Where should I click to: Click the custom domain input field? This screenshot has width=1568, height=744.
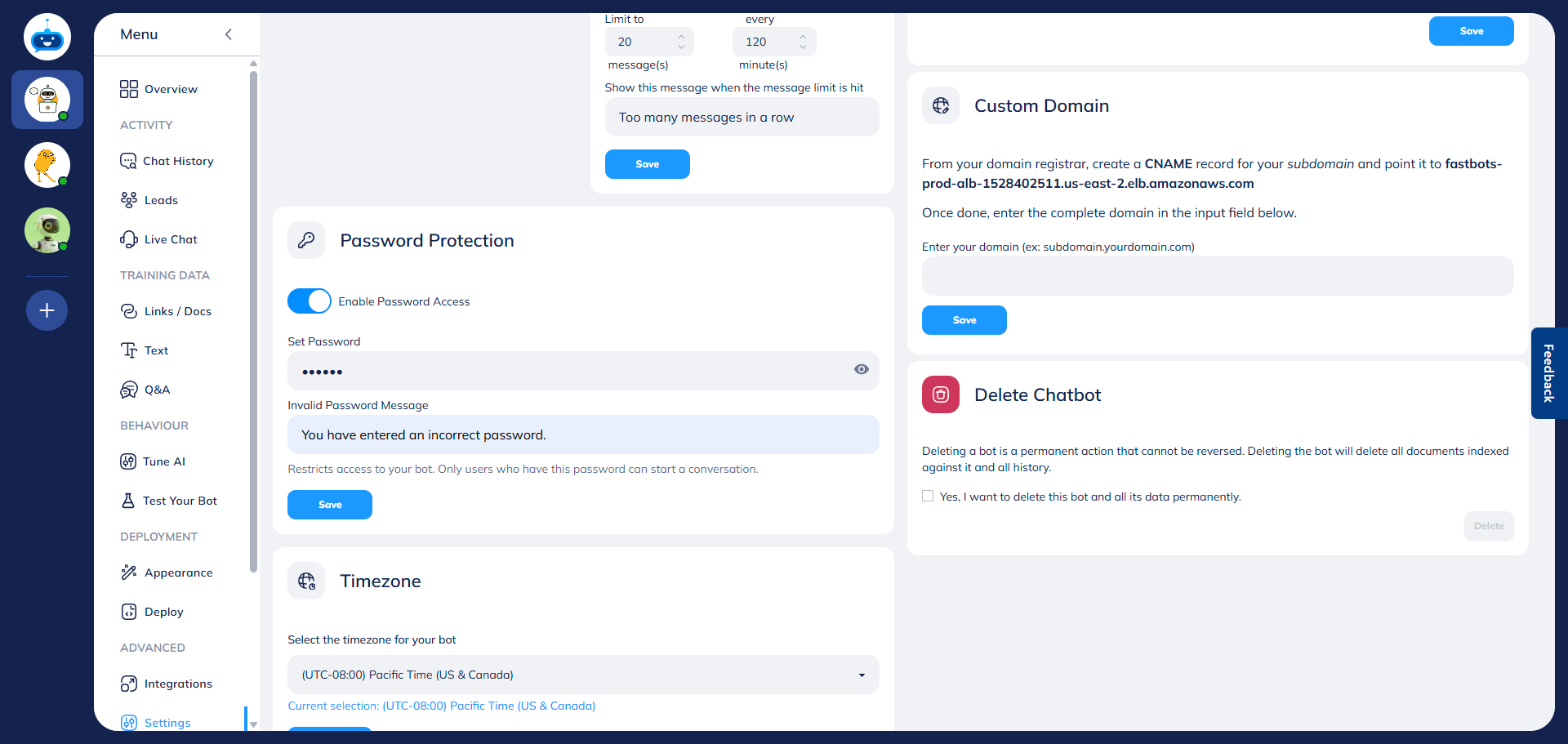(x=1216, y=275)
